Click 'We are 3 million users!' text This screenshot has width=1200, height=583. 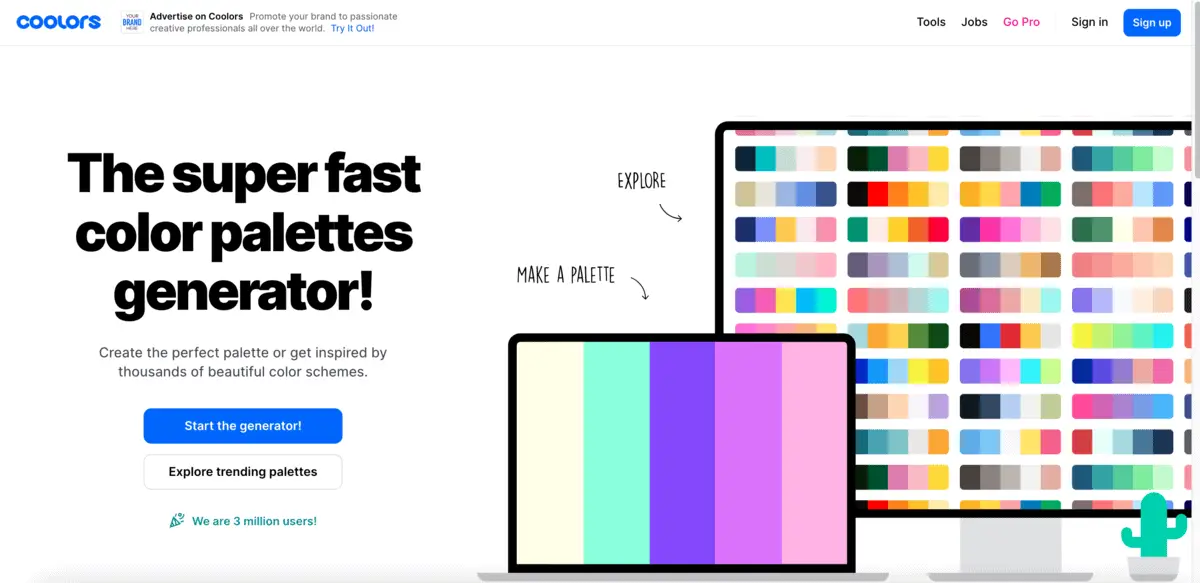point(254,521)
